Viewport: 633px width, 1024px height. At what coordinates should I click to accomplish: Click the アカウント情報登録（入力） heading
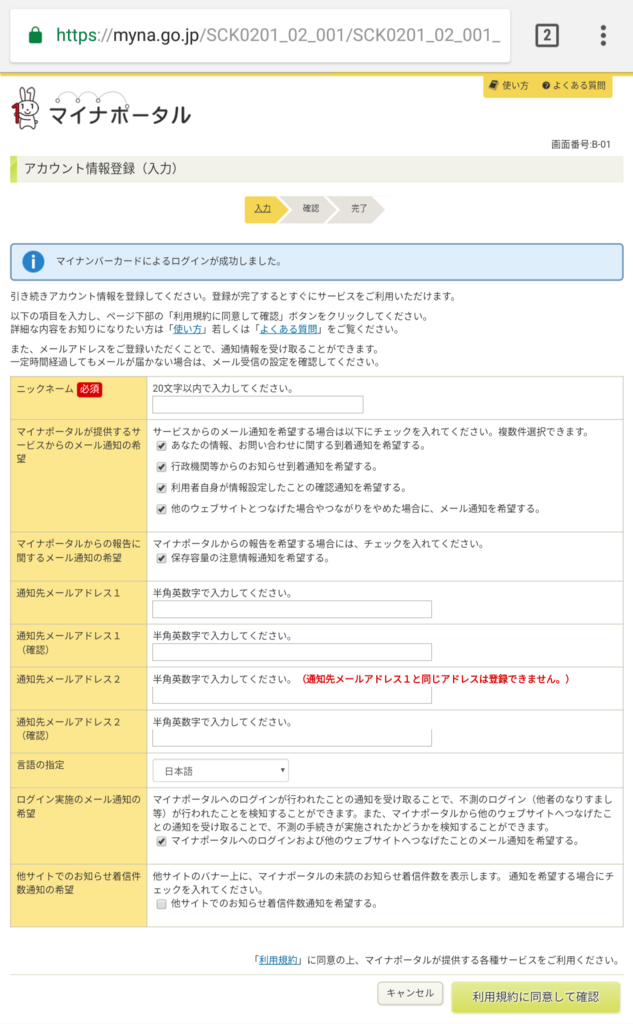point(101,168)
